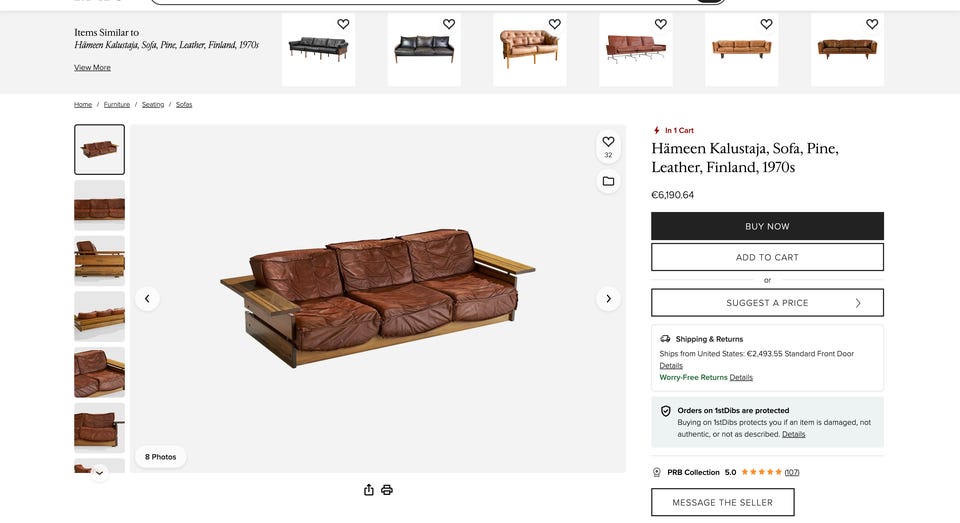Screen dimensions: 960x523
Task: Heart the last brown similar sofa
Action: tap(872, 24)
